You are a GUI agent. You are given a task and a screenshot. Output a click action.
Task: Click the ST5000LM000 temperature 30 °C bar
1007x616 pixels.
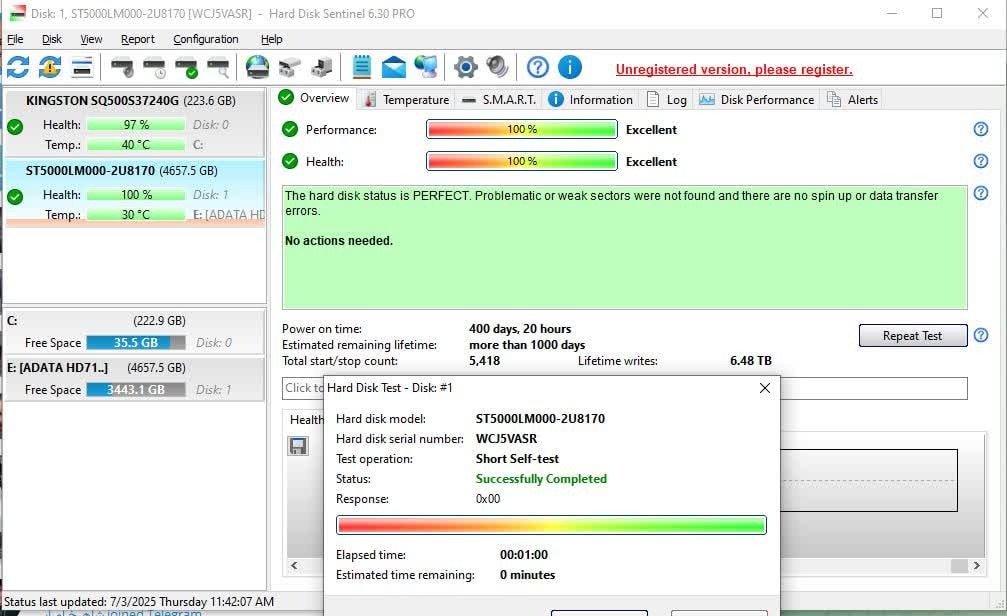pos(136,215)
